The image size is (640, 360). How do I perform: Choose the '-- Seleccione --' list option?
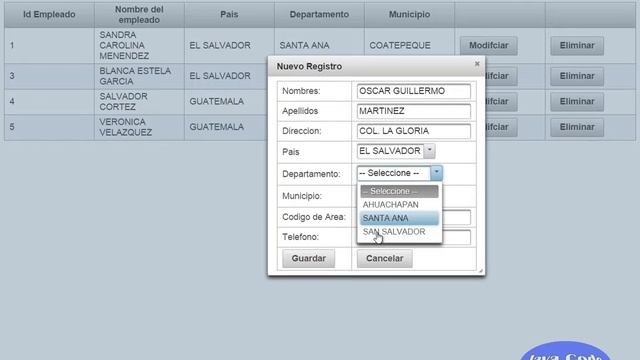pos(399,191)
